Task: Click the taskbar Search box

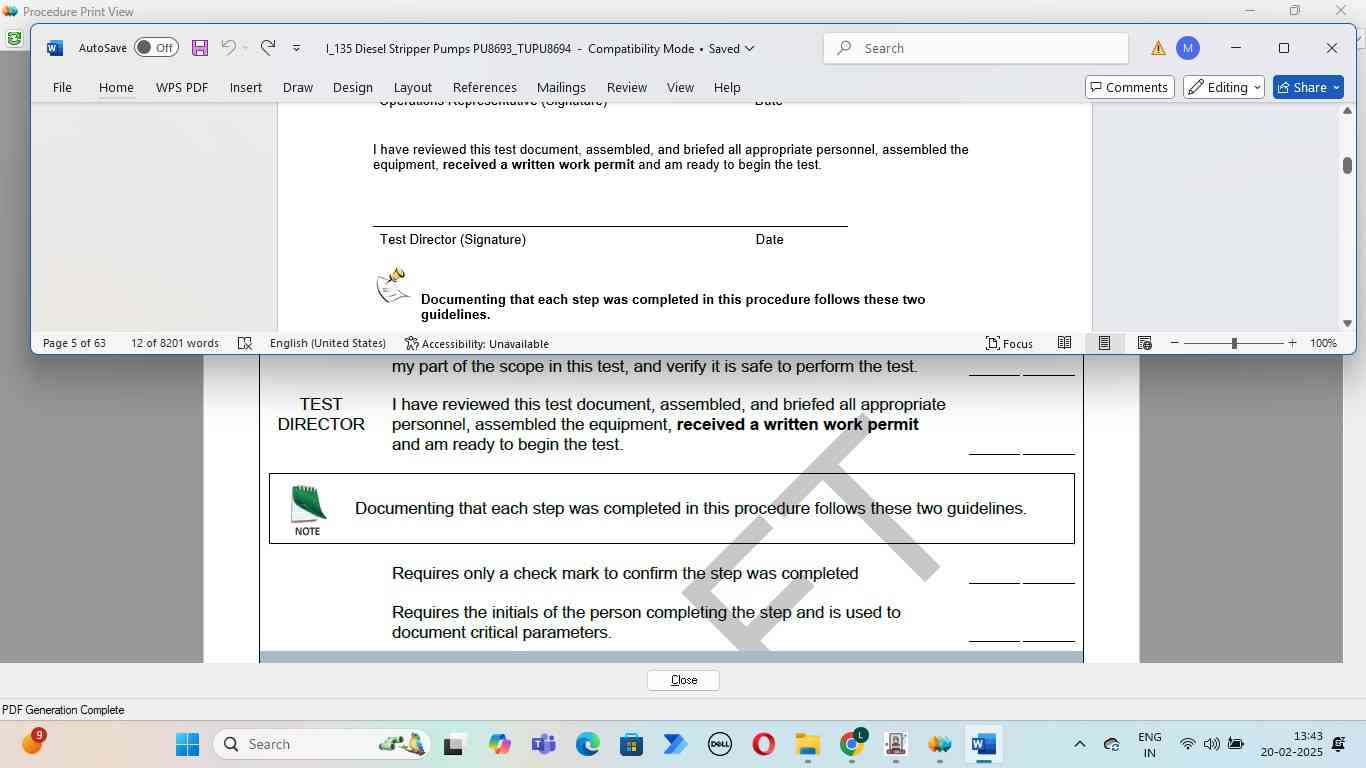Action: [323, 744]
